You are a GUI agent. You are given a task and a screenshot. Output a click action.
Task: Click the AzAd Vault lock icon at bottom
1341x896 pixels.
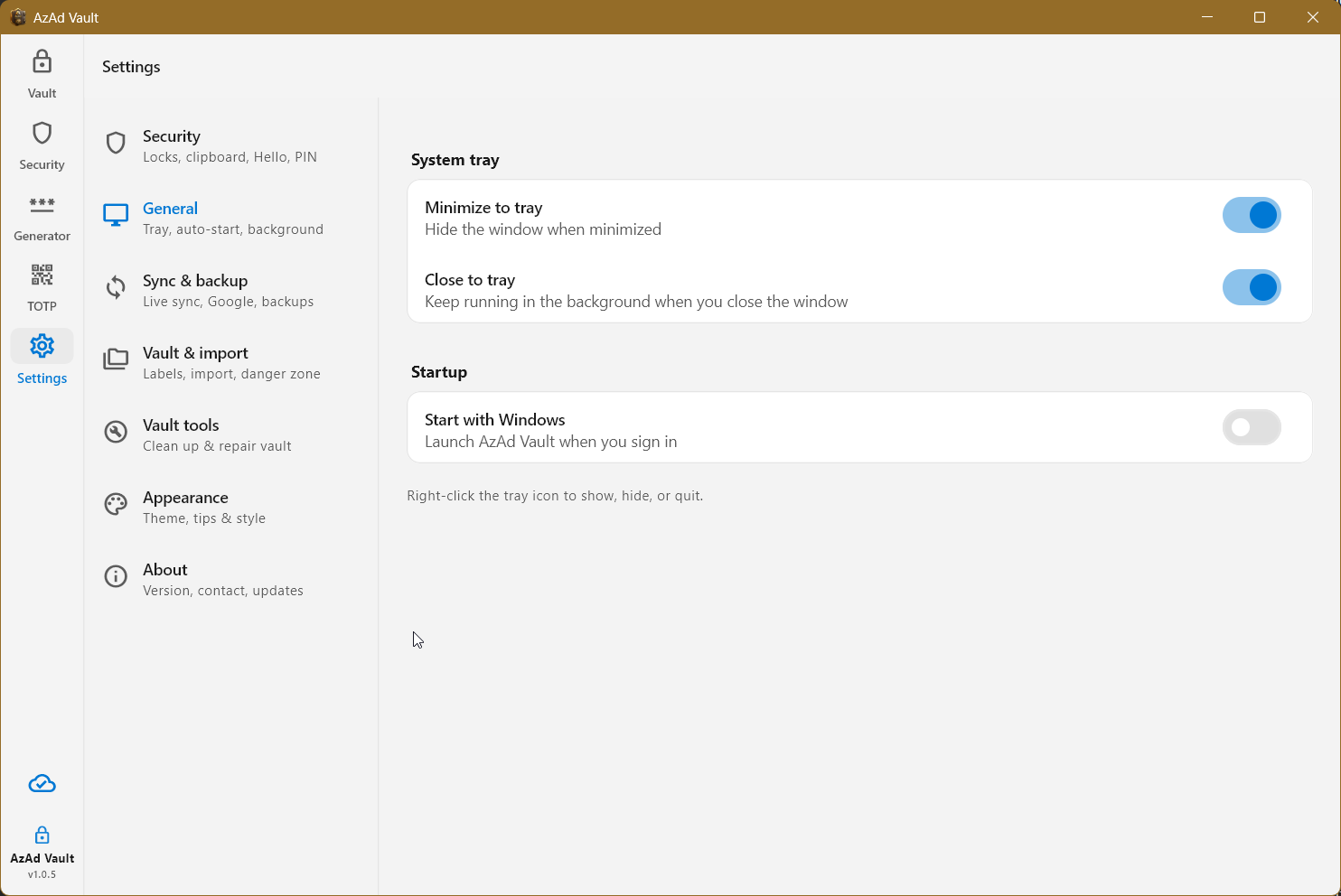point(42,835)
